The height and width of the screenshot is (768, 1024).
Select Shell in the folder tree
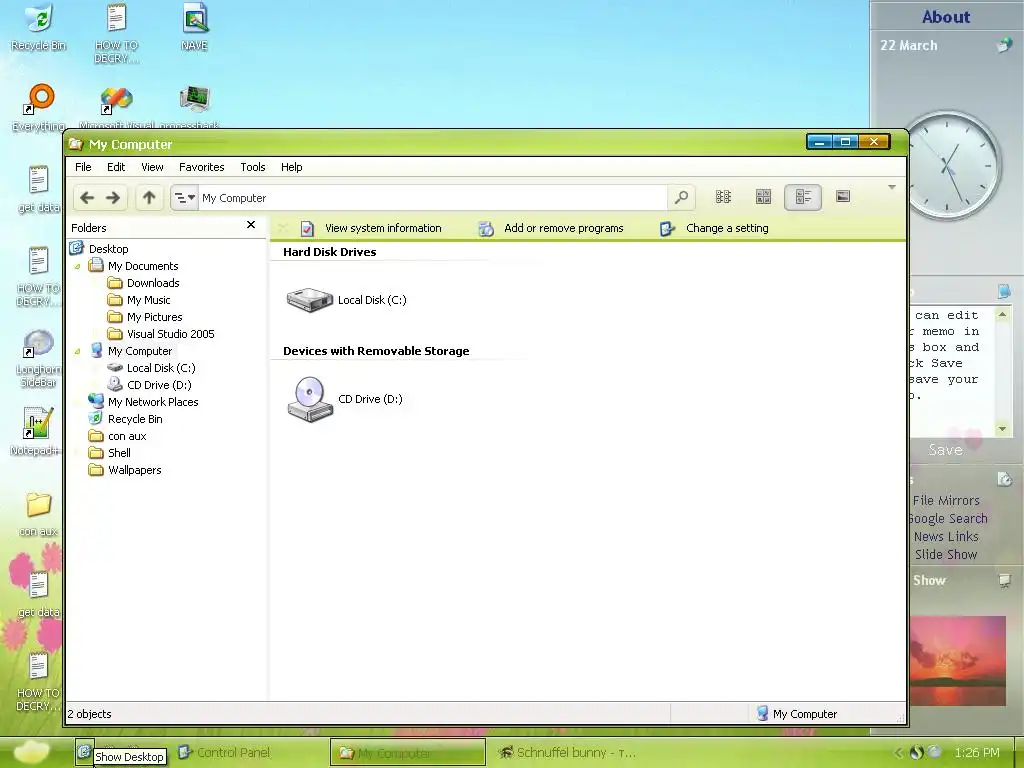119,453
